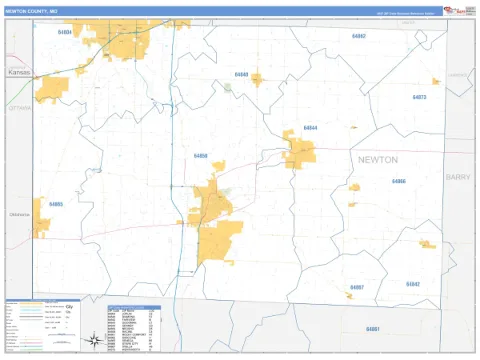Screen dimensions: 480x360
Task: Click the yellow city area below 64865
Action: tap(40, 219)
